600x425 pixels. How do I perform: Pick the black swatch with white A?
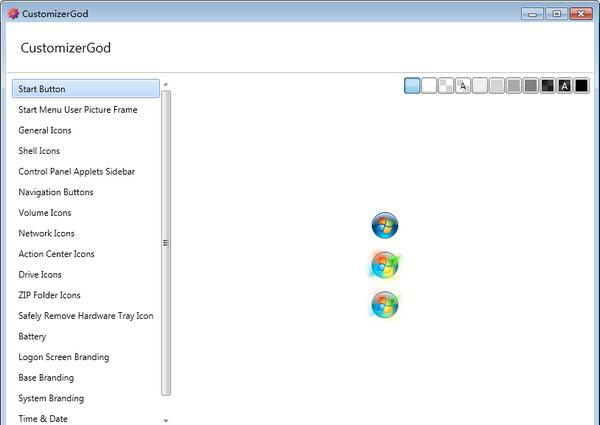pos(564,86)
